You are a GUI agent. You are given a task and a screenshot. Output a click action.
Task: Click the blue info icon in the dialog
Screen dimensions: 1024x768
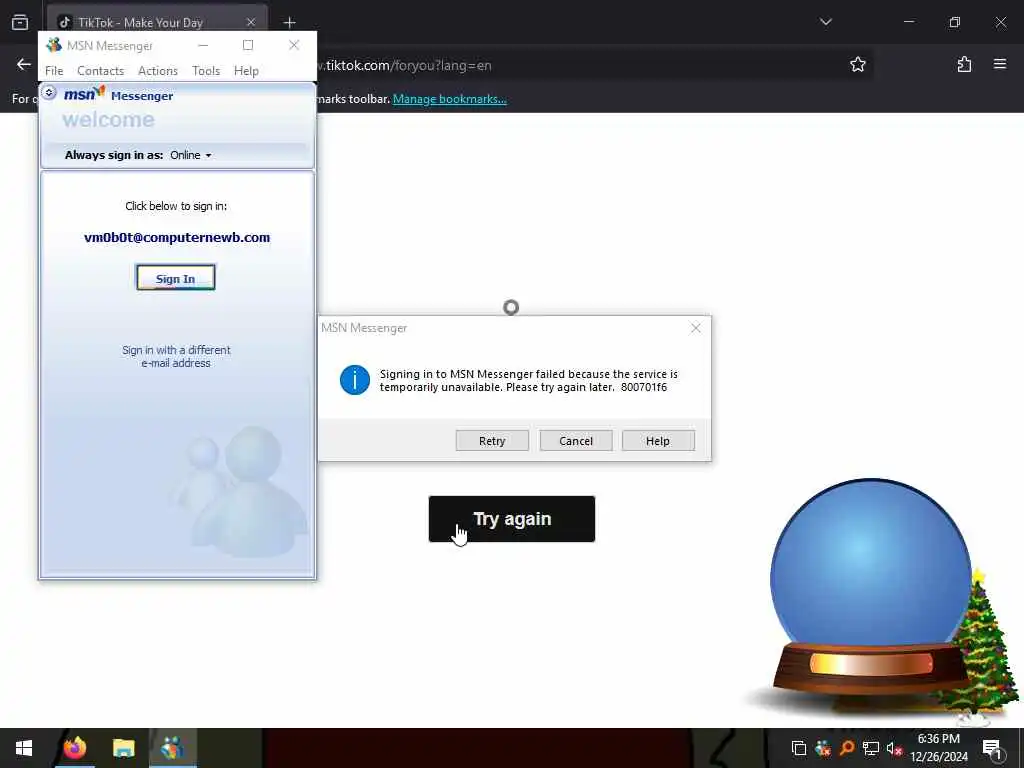(x=355, y=380)
